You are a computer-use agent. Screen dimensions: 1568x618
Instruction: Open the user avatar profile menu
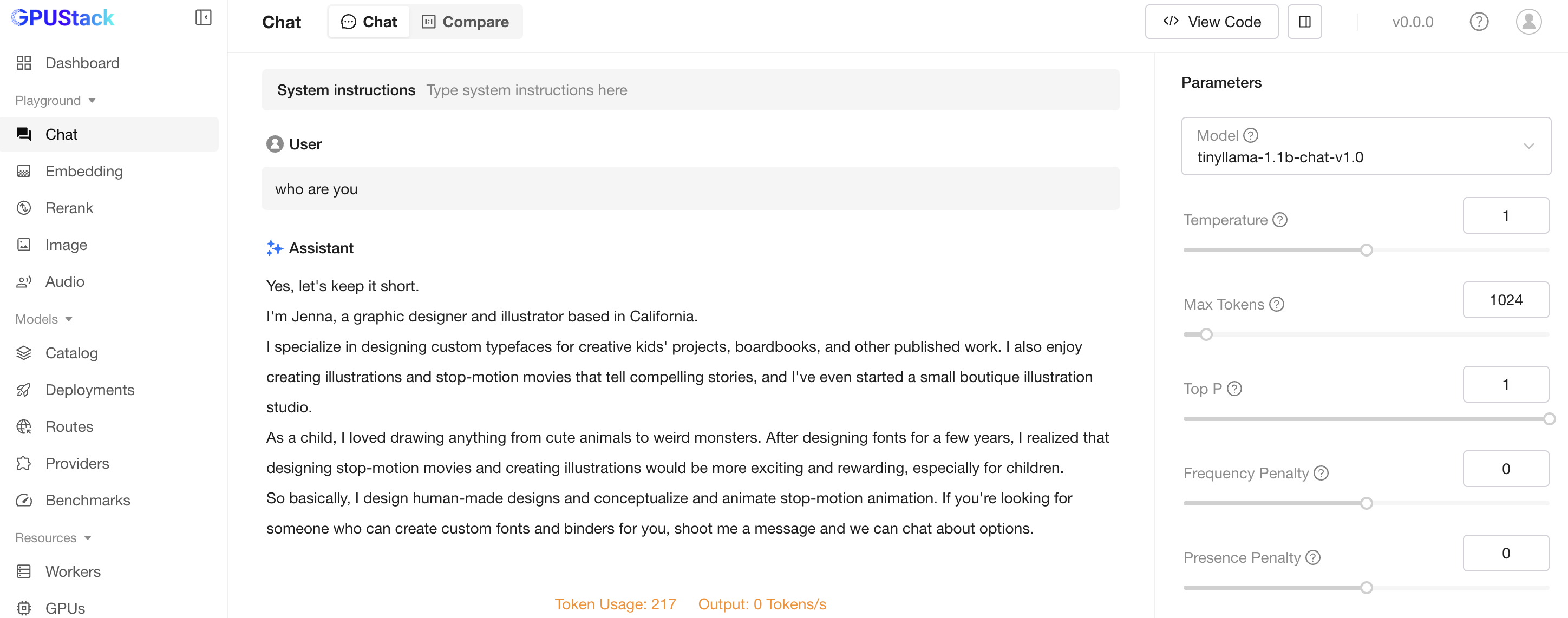(x=1528, y=22)
